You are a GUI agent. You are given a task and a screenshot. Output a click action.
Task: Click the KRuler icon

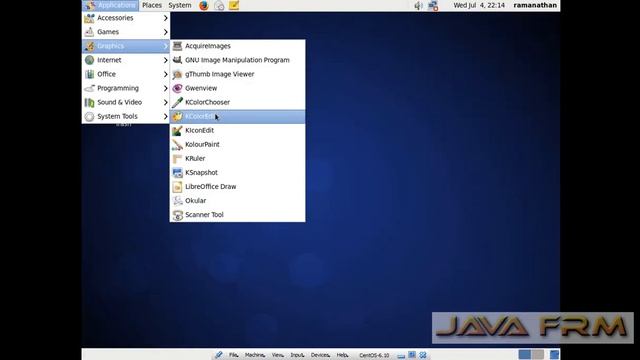point(177,158)
